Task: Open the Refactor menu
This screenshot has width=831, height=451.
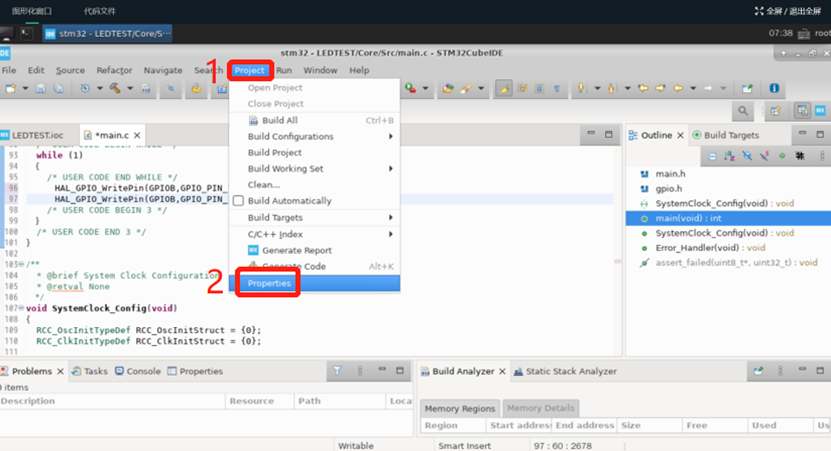Action: coord(114,70)
